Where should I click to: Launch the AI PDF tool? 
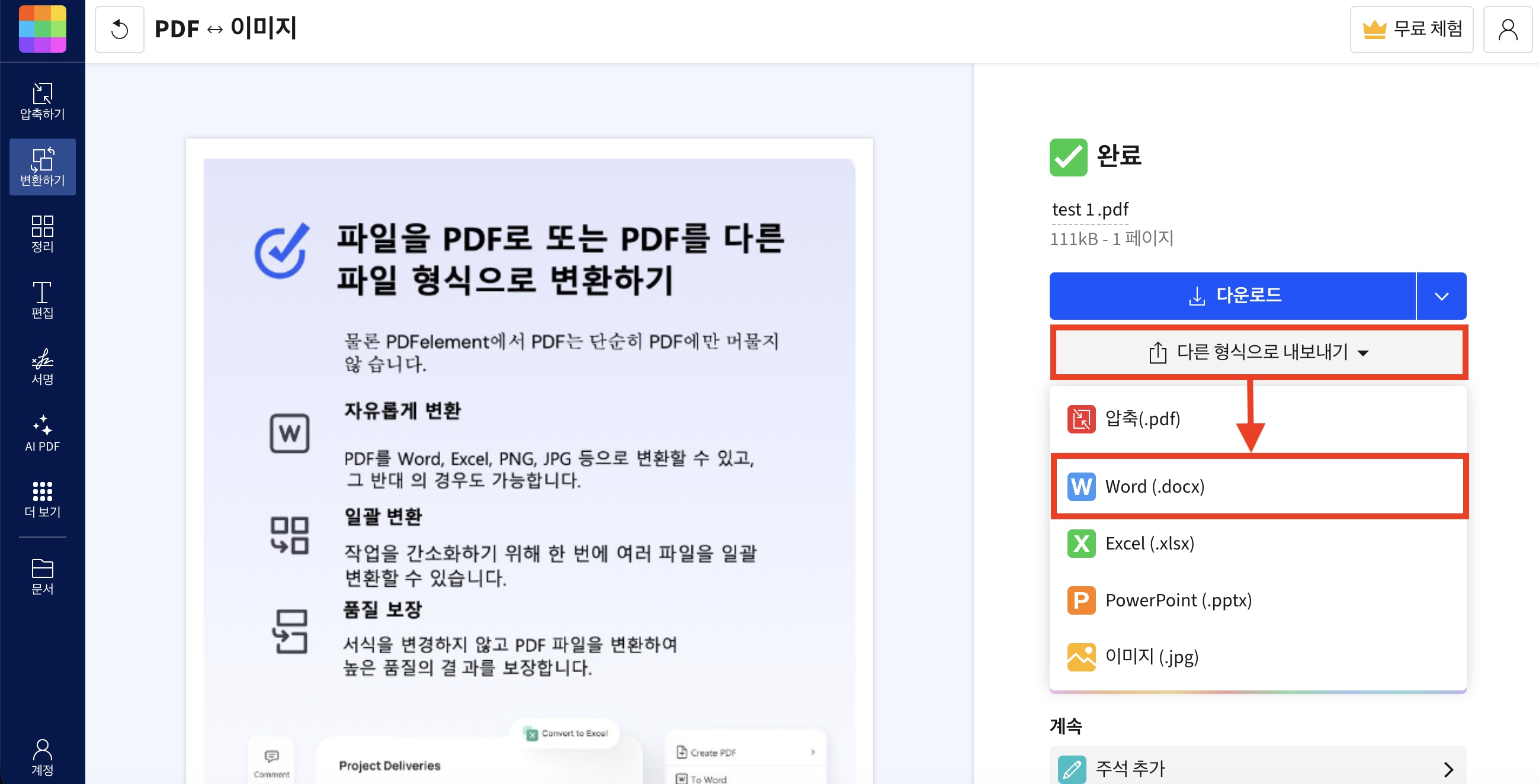pos(43,433)
